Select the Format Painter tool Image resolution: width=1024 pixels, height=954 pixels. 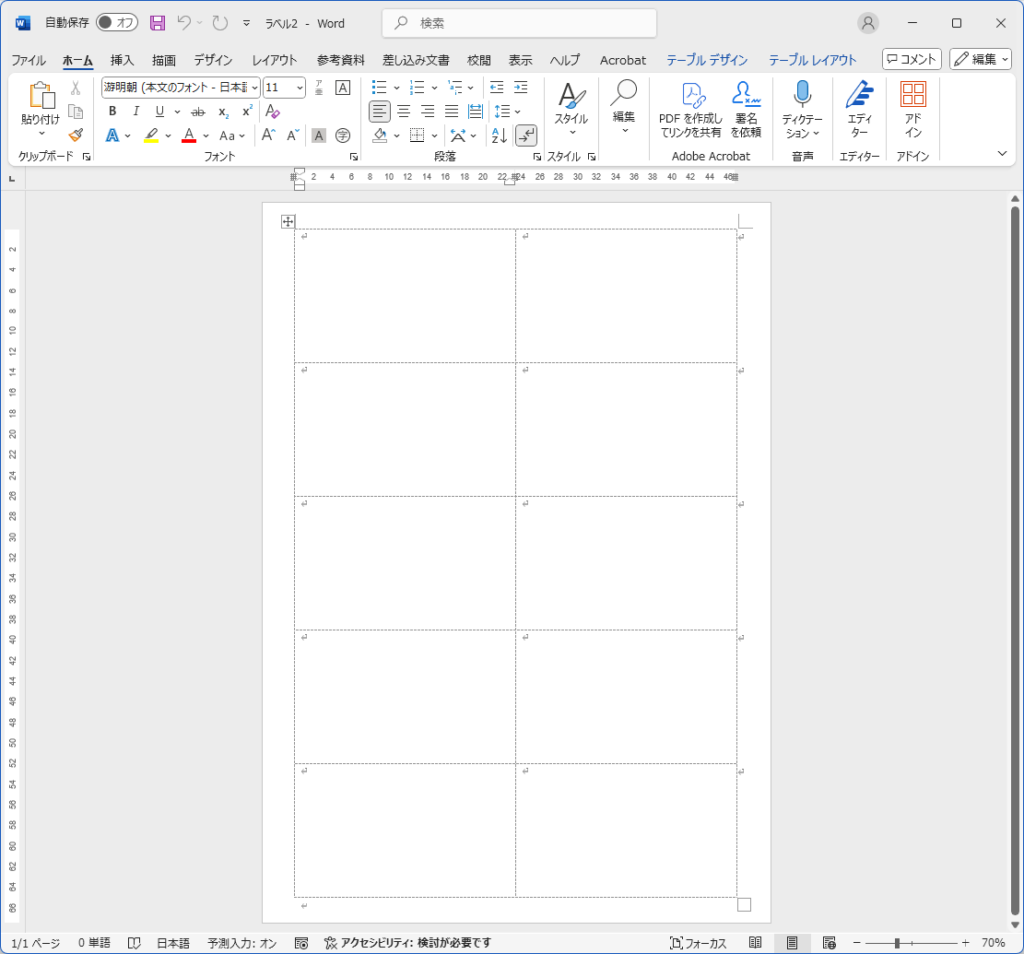[75, 135]
